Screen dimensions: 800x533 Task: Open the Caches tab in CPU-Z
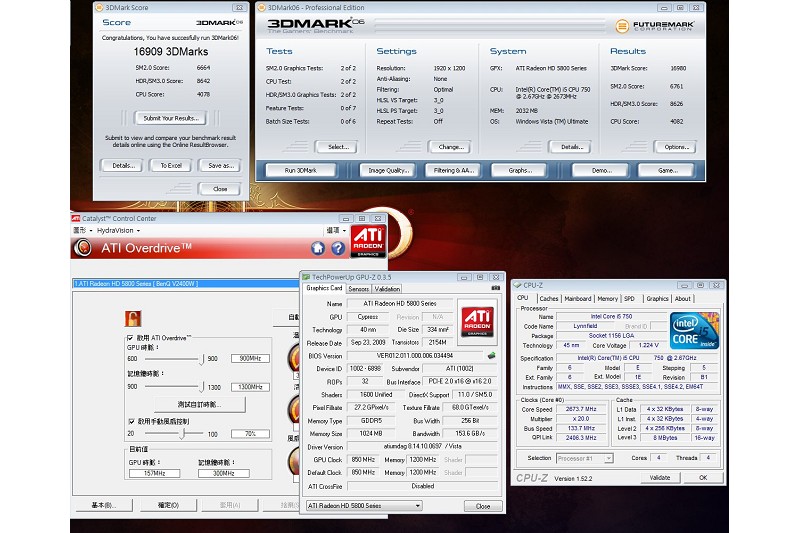point(548,299)
